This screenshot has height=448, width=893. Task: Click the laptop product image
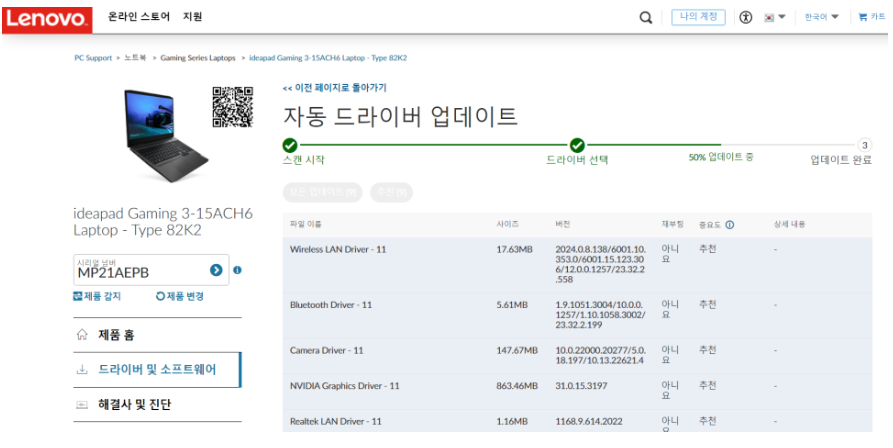click(x=165, y=135)
